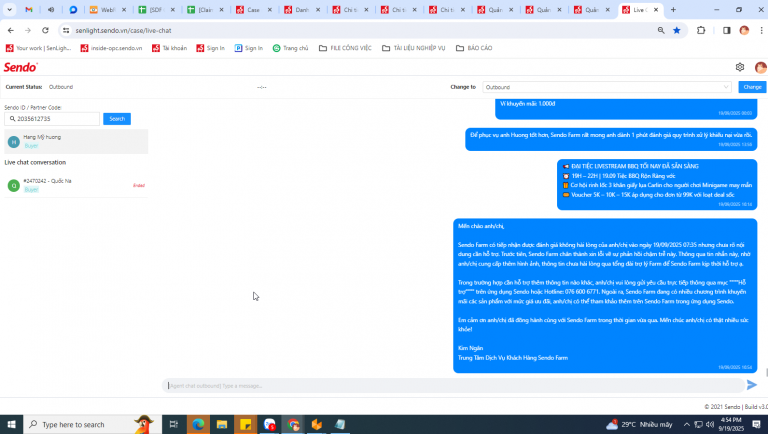This screenshot has height=434, width=768.
Task: Open conversation #2470242 - Quốc Na
Action: pyautogui.click(x=76, y=185)
